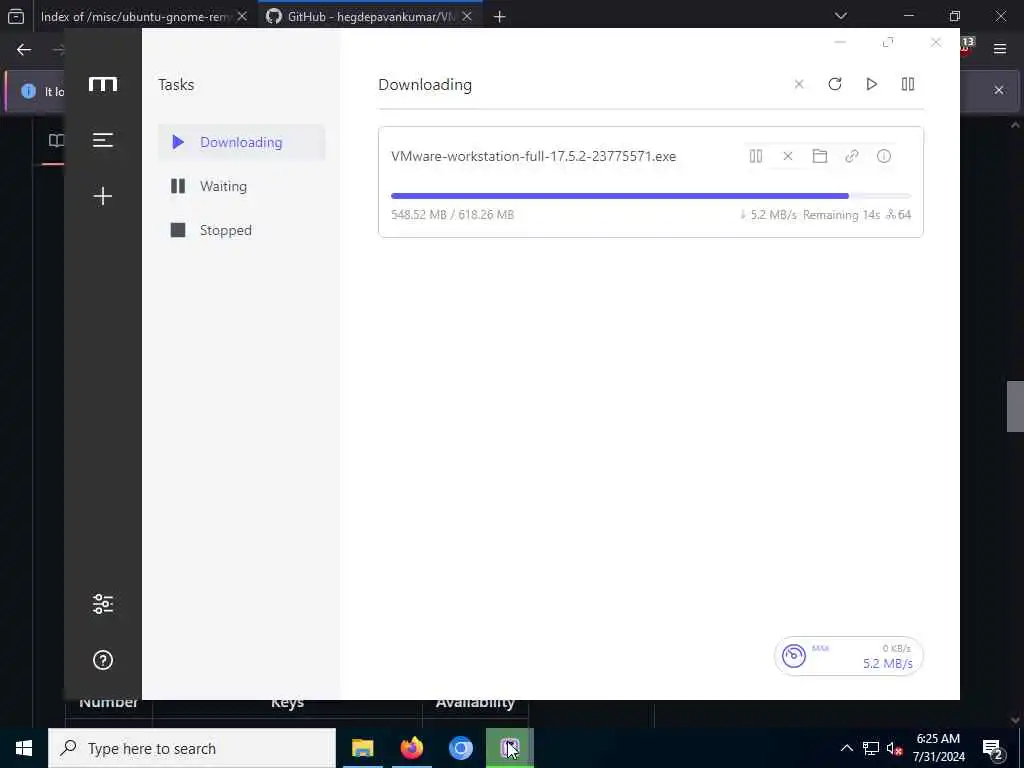Click the browser page scrollbar thumb
1024x768 pixels.
pyautogui.click(x=1015, y=406)
